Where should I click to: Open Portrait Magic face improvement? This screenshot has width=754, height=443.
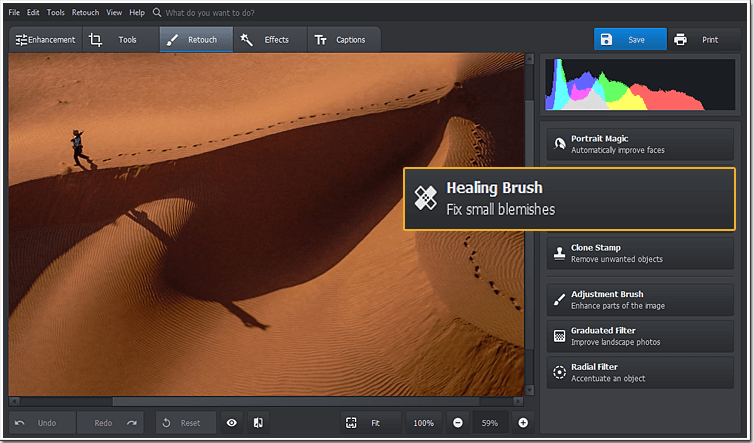(640, 144)
